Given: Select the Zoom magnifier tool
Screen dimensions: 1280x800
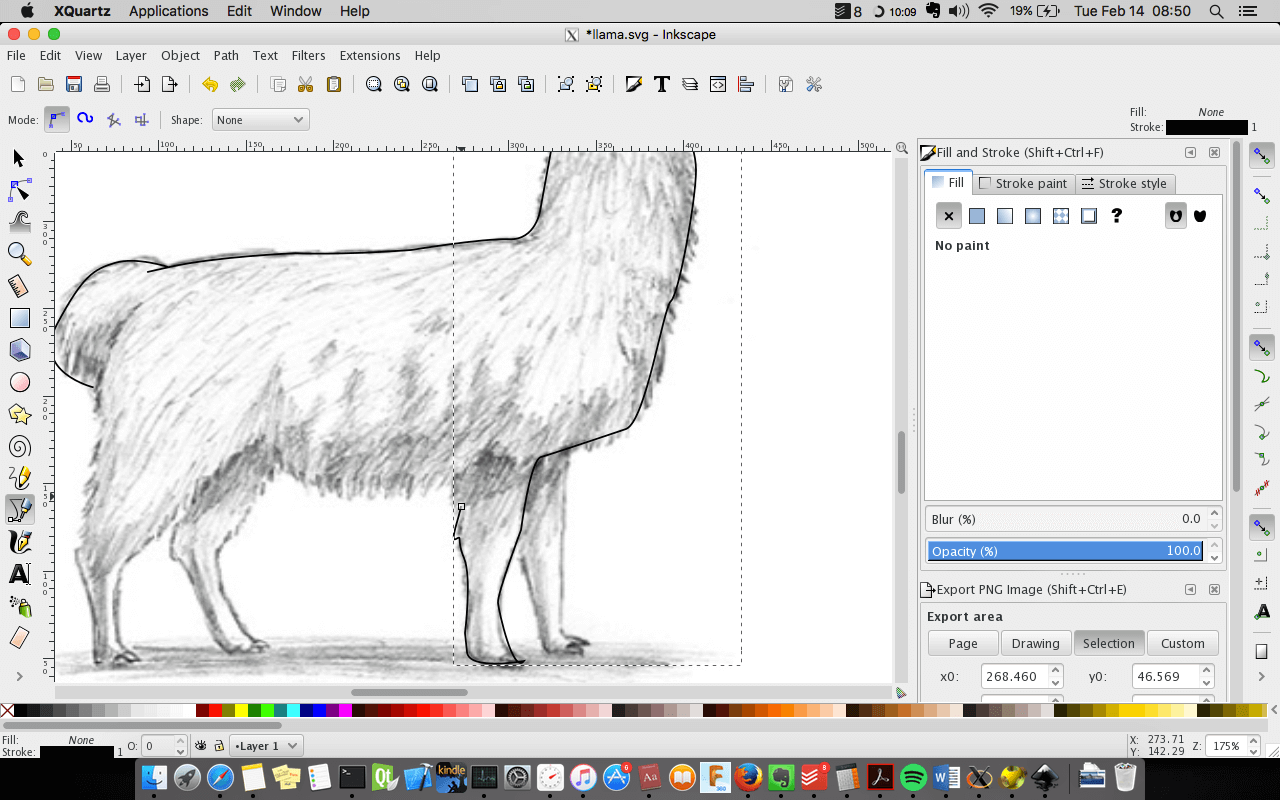Looking at the screenshot, I should click(x=19, y=253).
